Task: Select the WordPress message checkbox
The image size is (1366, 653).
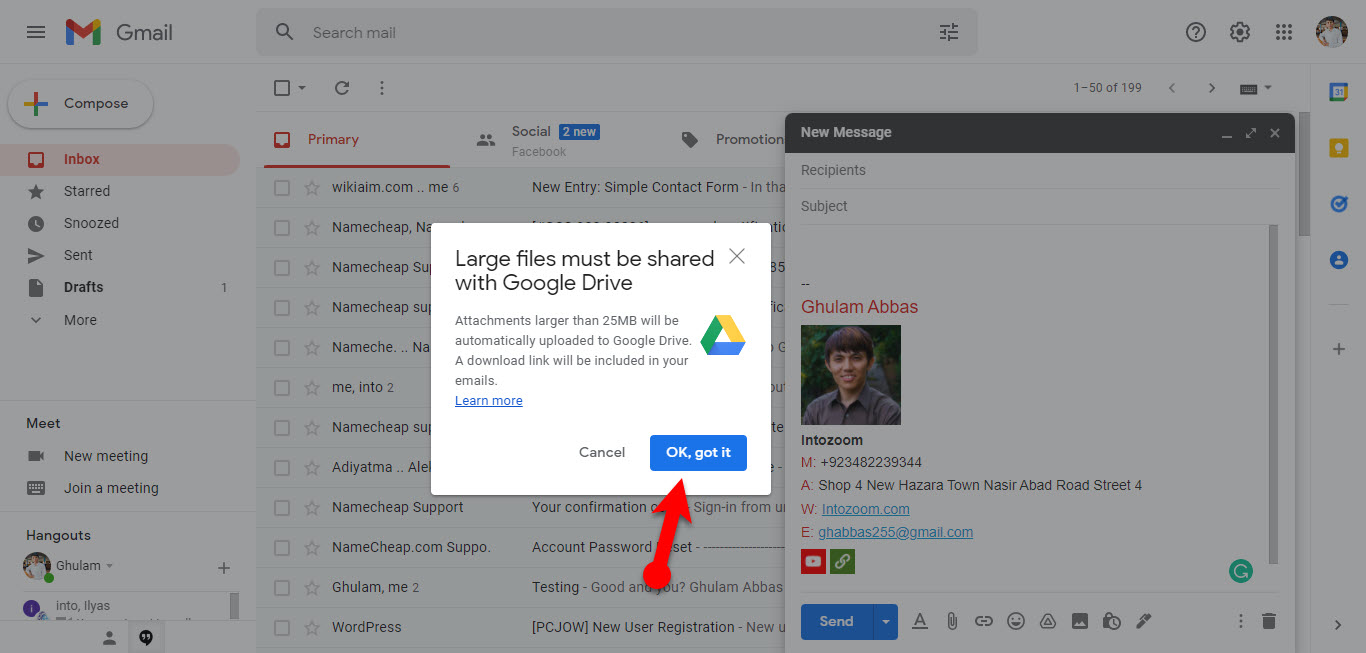Action: [282, 627]
